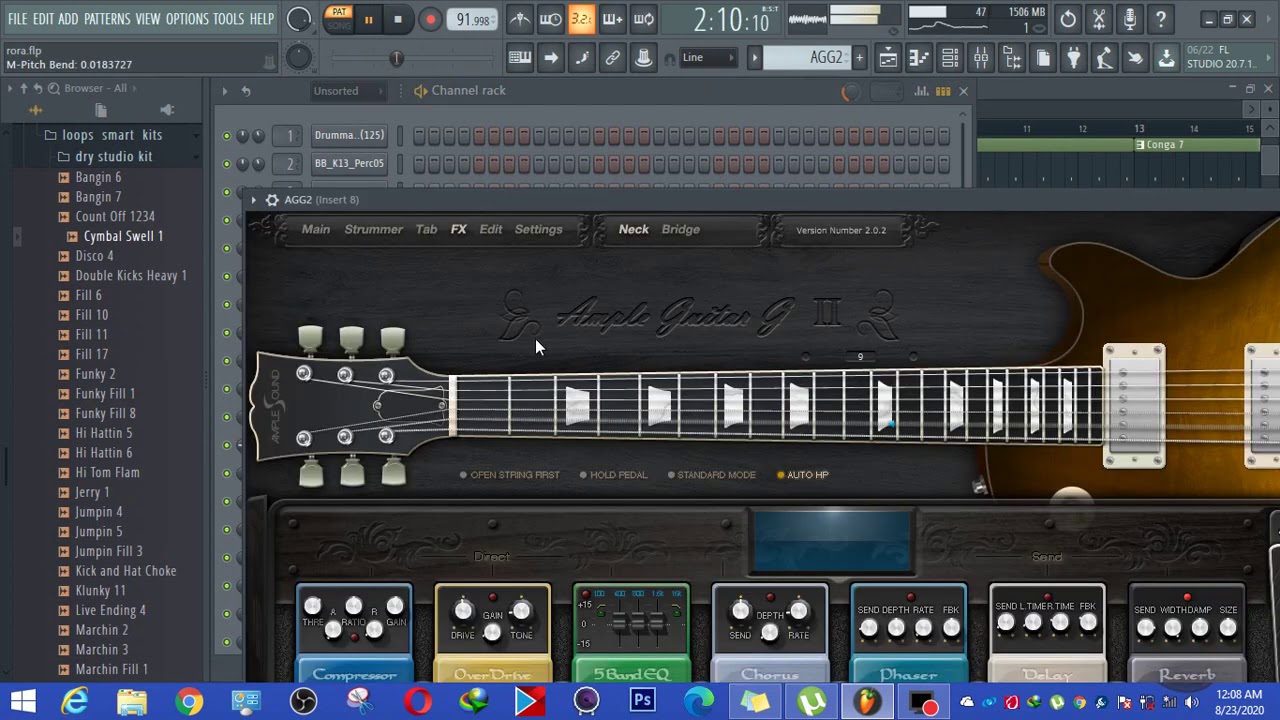
Task: Select the Neck pickup button
Action: coord(633,229)
